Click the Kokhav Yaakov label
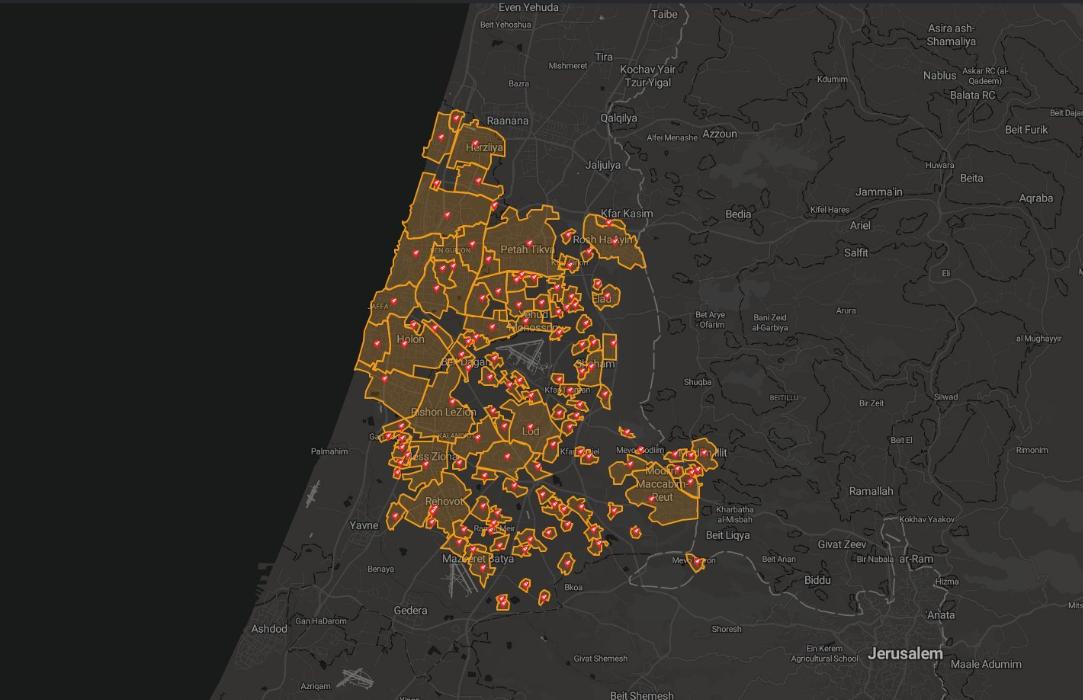The image size is (1083, 700). [x=927, y=519]
